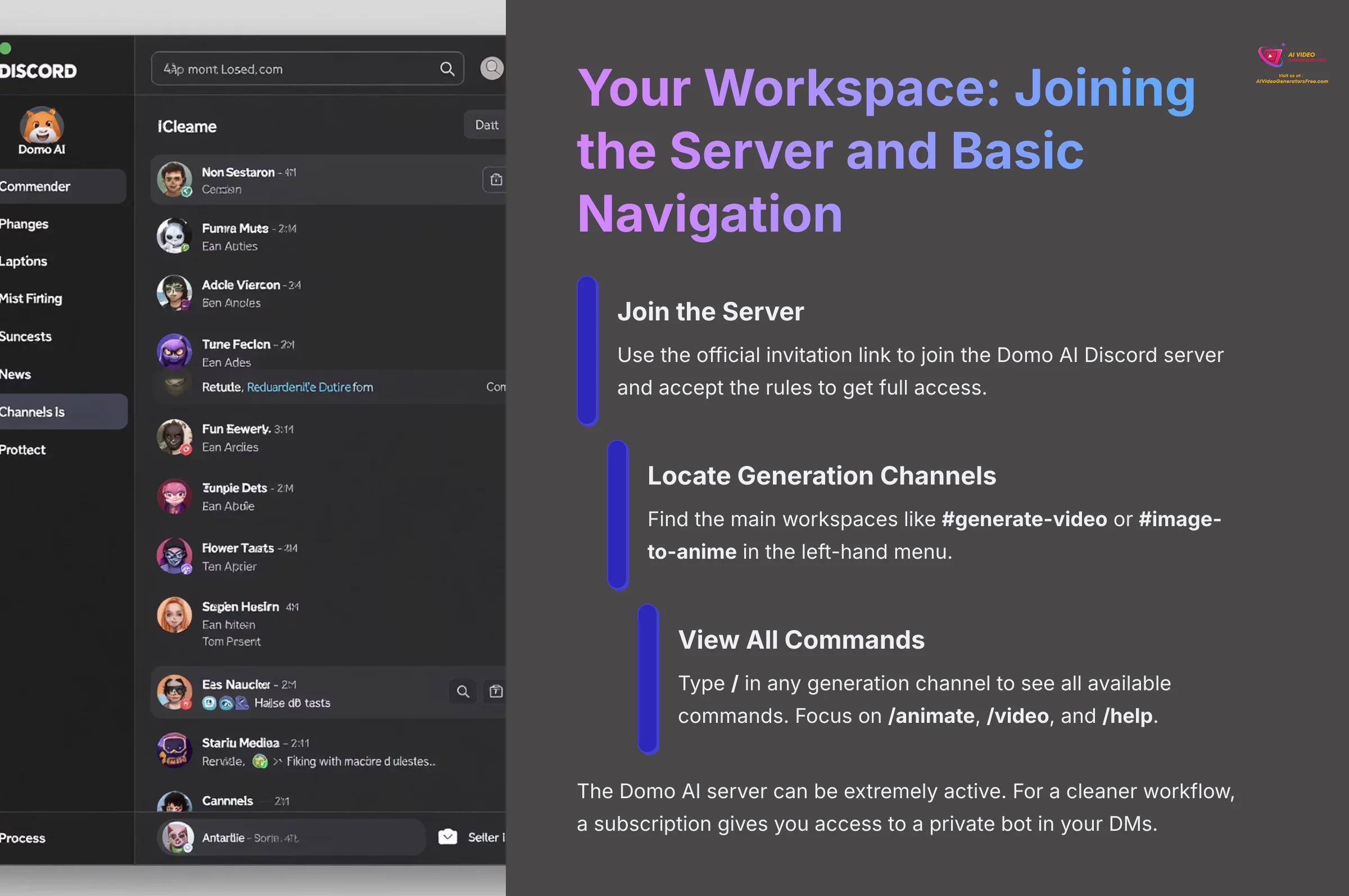Click Tom Prsent message line
The height and width of the screenshot is (896, 1349).
point(232,642)
